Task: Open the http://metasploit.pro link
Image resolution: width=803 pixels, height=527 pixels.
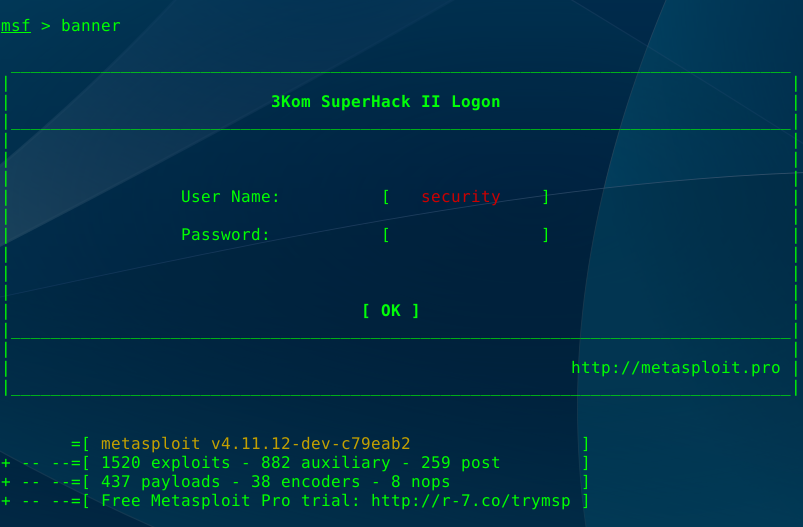Action: 675,368
